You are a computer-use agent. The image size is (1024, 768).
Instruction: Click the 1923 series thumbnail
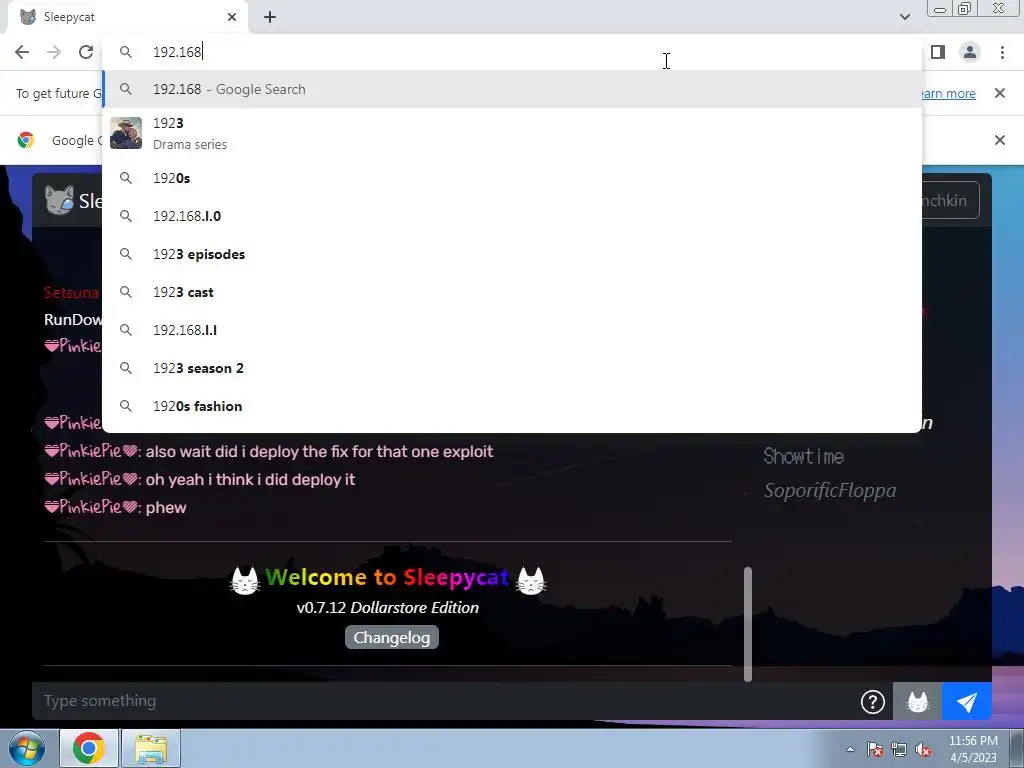click(x=126, y=133)
